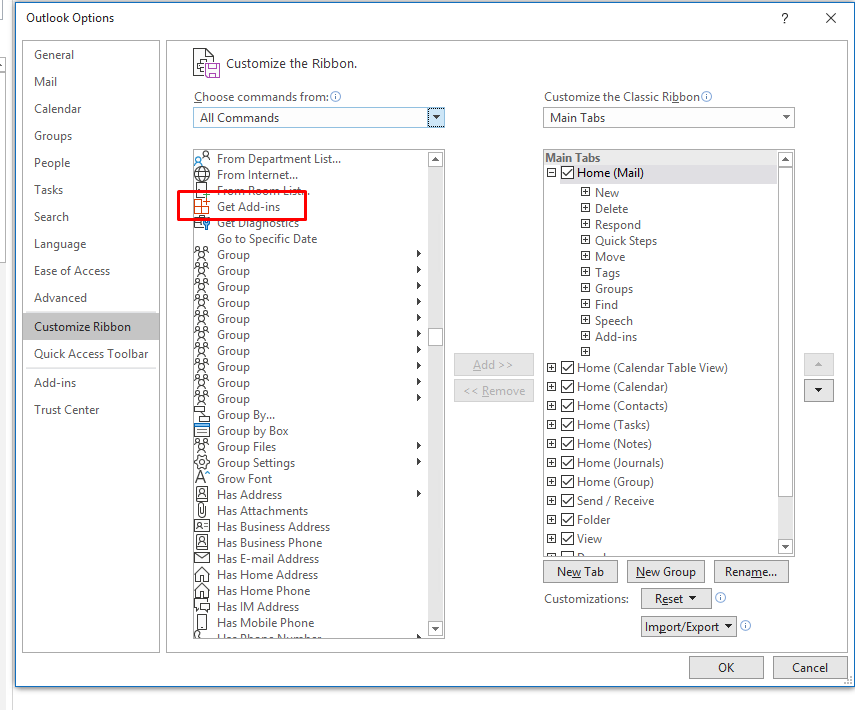
Task: Collapse the Home (Mail) tree node
Action: (551, 173)
